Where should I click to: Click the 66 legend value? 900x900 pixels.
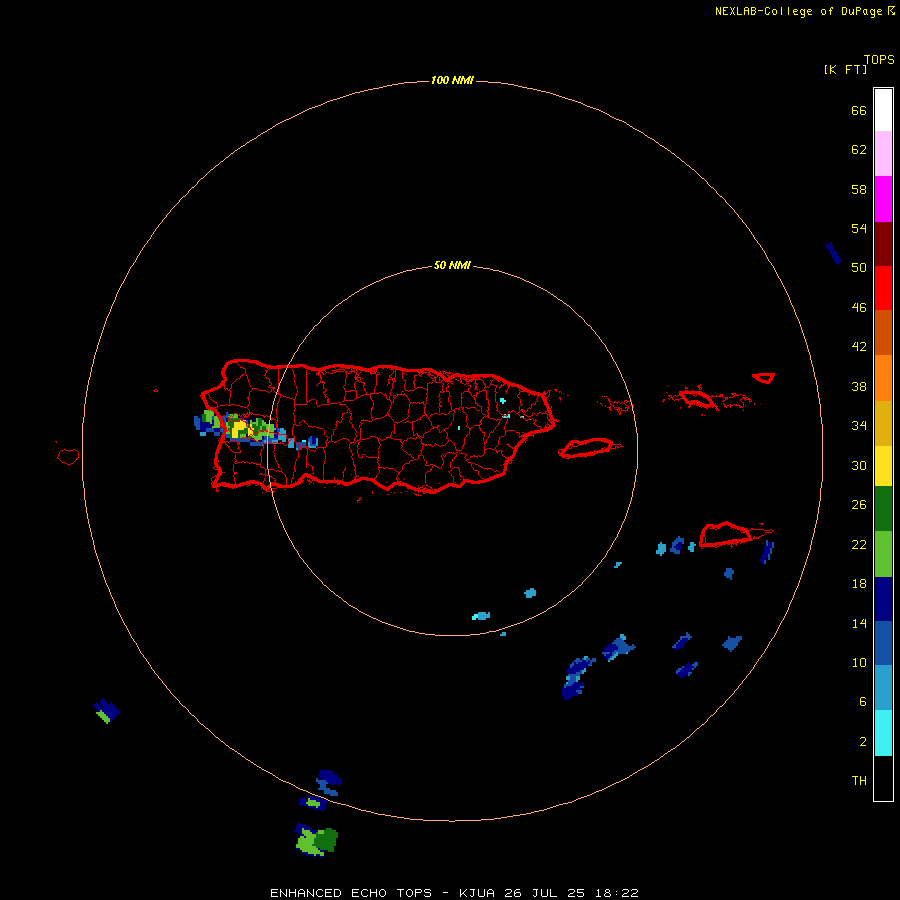(x=859, y=110)
